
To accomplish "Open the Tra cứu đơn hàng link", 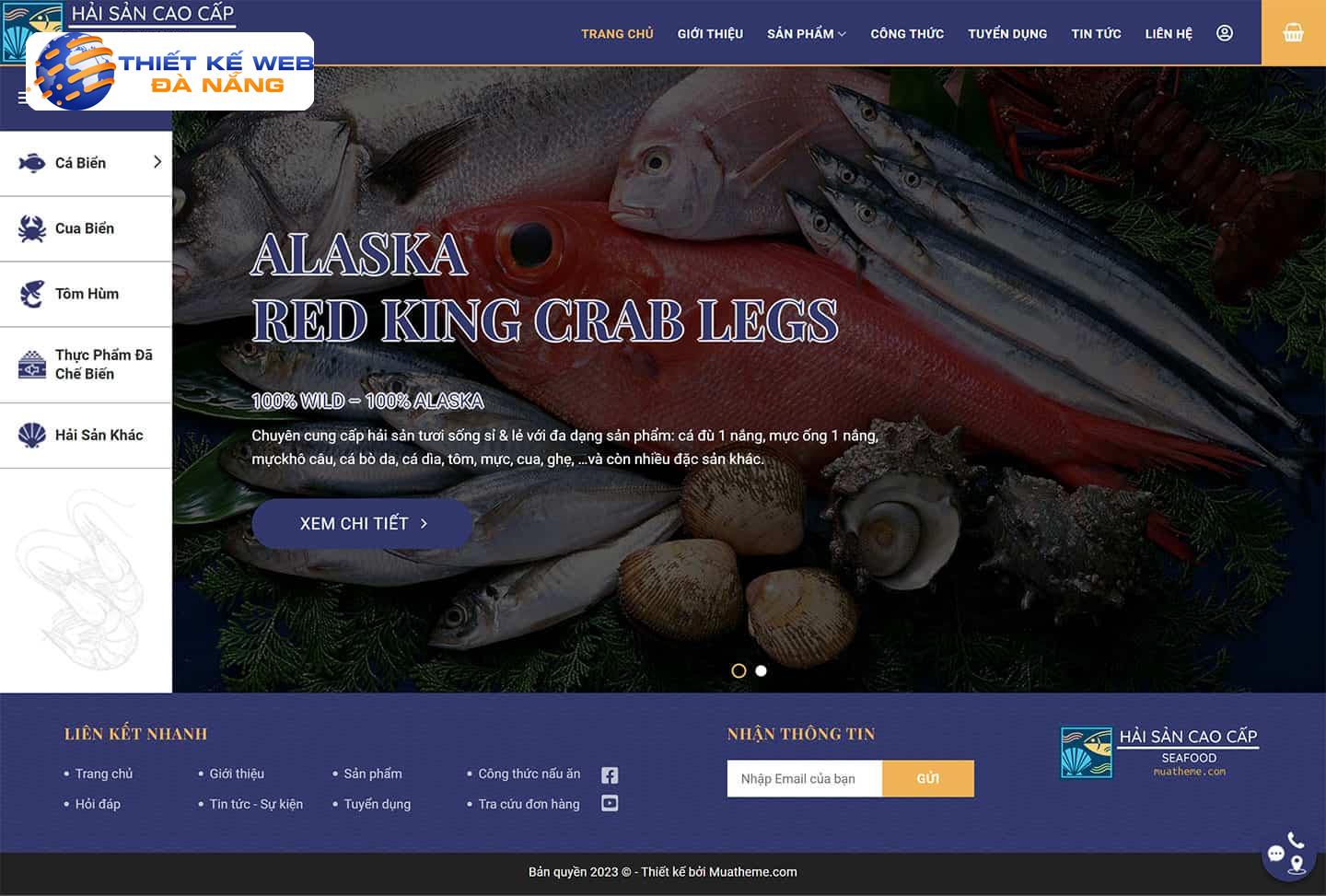I will 529,804.
